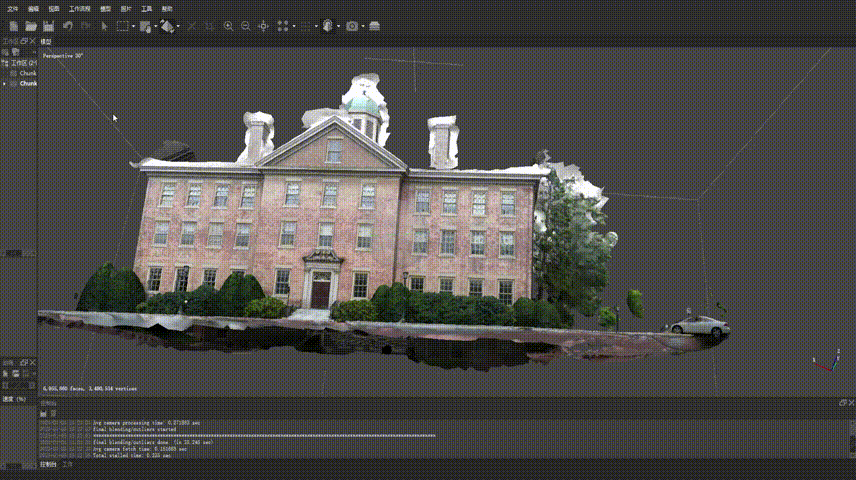
Task: Click the Undo arrow in the toolbar
Action: (x=68, y=25)
